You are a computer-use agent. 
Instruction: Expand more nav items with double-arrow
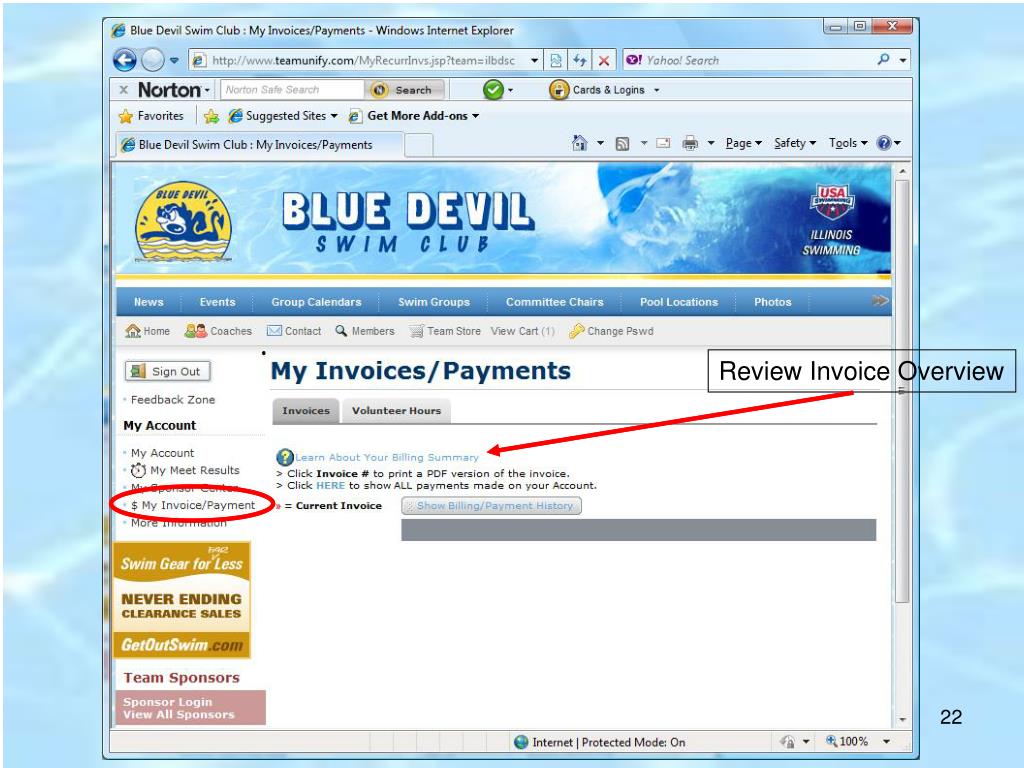point(880,300)
